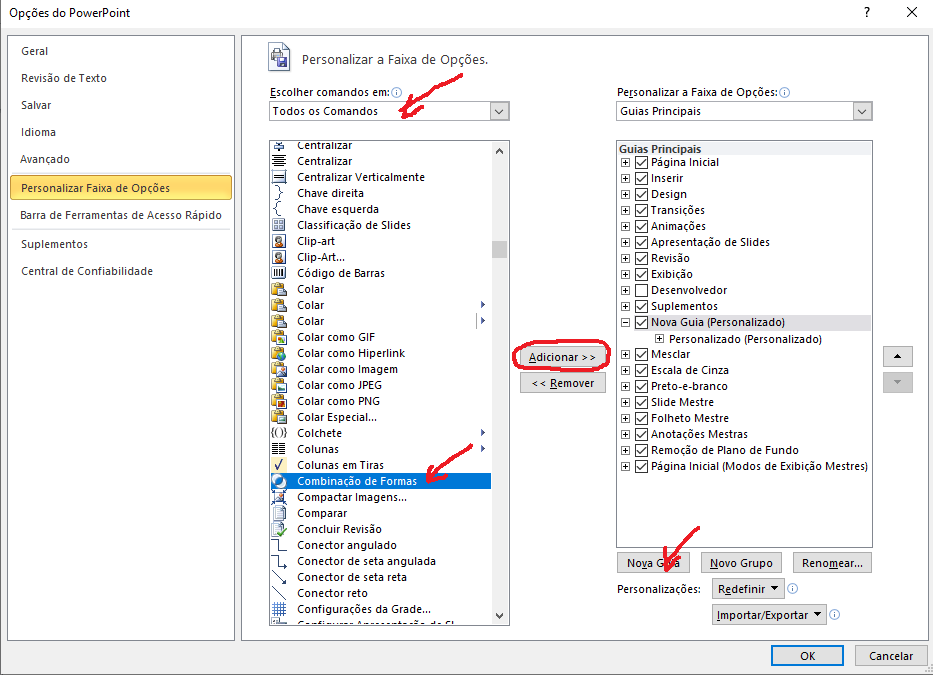Click the Colar como Hiperlink icon

[x=278, y=353]
